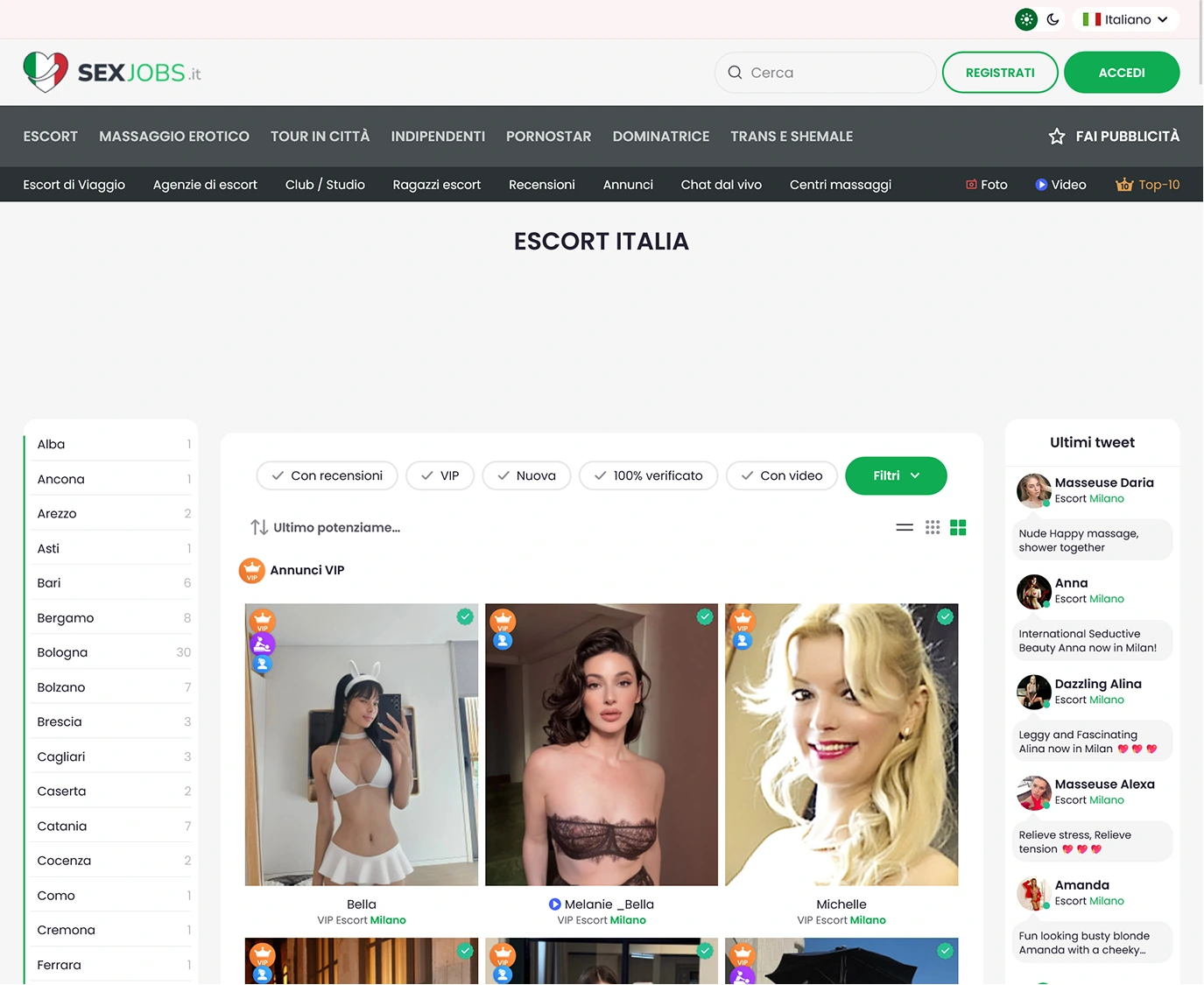Click the SexJobs.it heart logo

point(46,72)
